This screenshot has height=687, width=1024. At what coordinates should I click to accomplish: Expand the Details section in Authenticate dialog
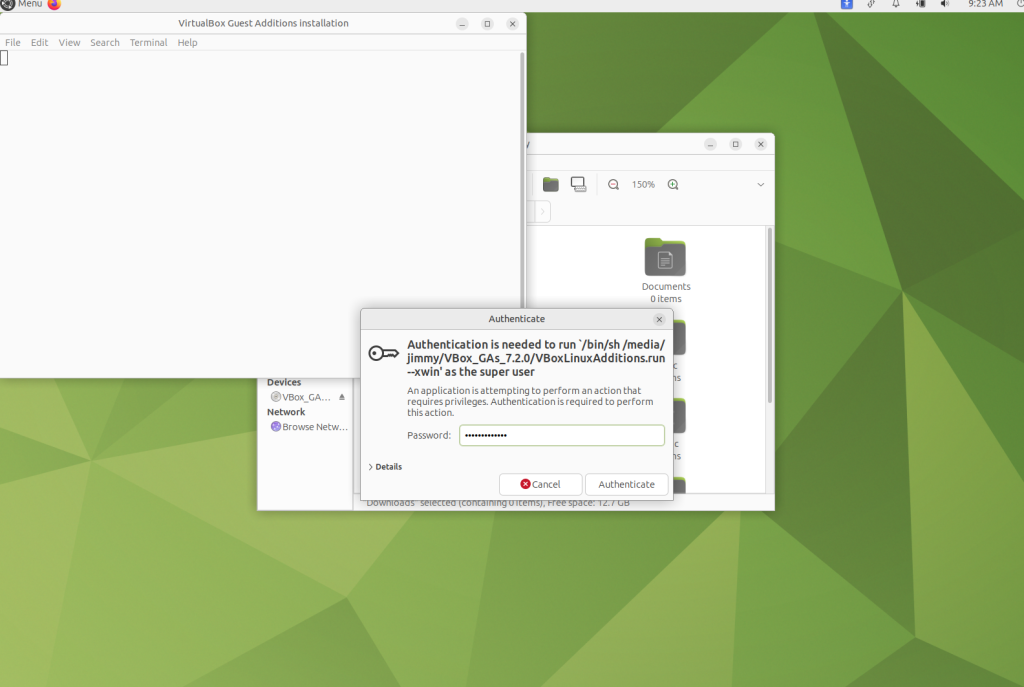click(x=385, y=467)
